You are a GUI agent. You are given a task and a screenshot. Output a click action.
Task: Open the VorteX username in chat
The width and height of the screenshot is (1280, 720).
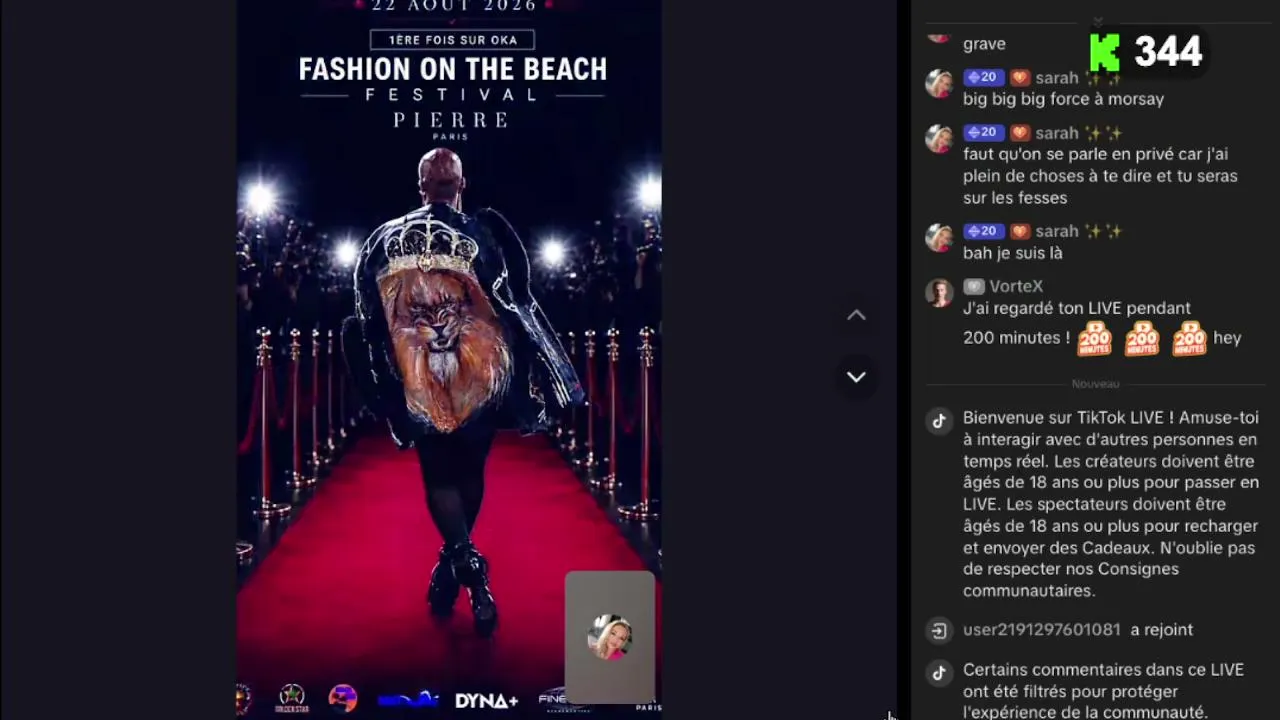pyautogui.click(x=1016, y=286)
